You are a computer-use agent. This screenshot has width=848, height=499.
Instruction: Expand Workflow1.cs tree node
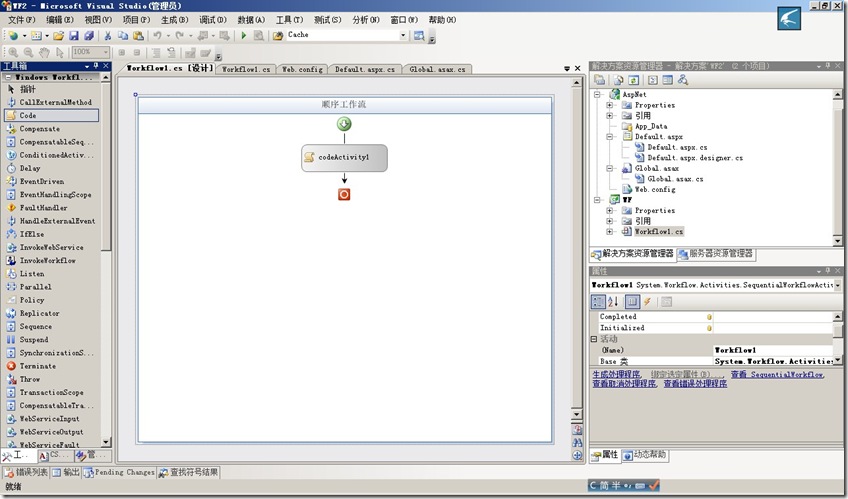(x=610, y=231)
